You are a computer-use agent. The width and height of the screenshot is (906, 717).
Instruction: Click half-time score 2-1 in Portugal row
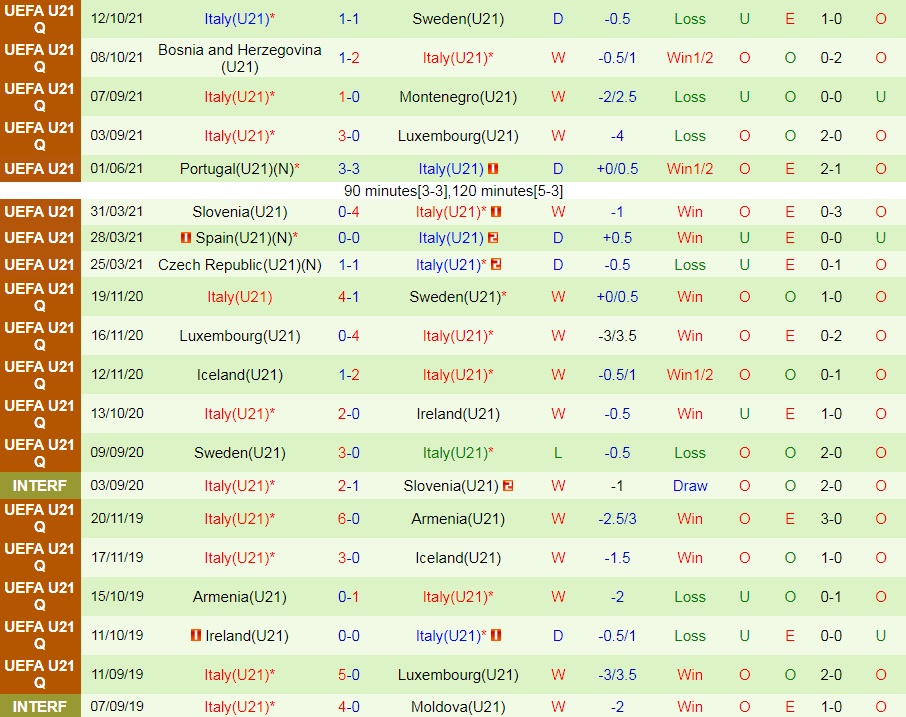[x=831, y=169]
